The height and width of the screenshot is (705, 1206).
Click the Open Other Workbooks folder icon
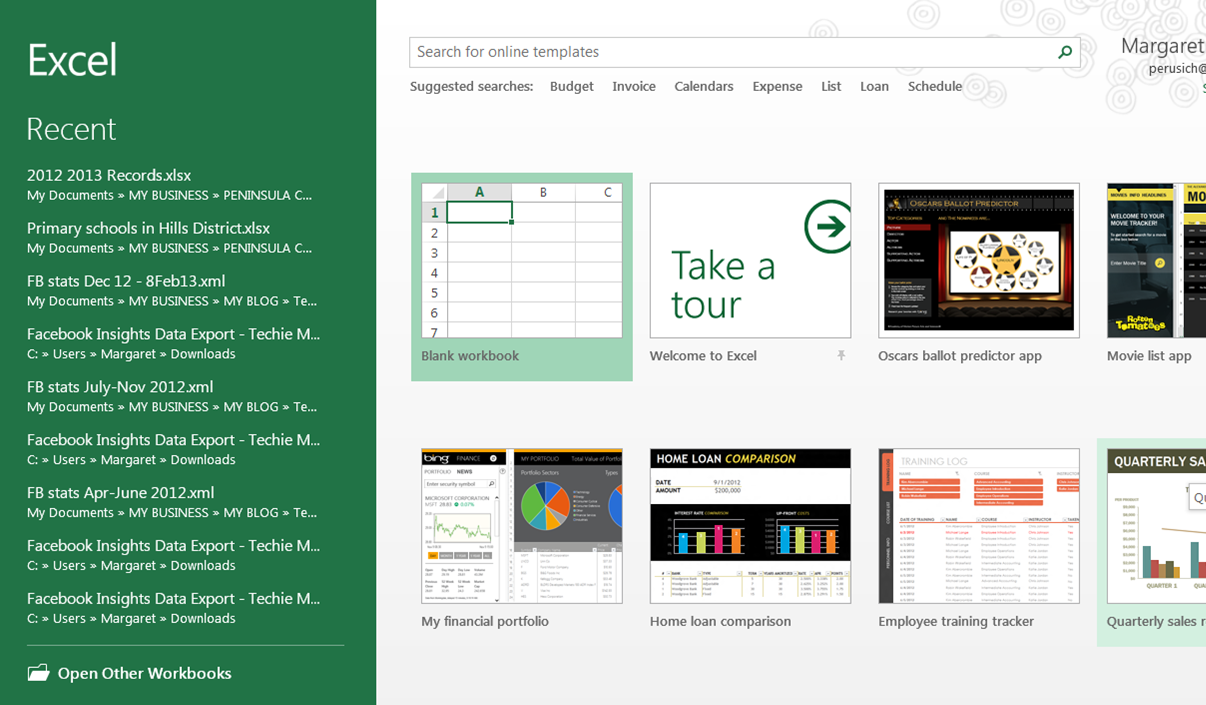pyautogui.click(x=38, y=673)
